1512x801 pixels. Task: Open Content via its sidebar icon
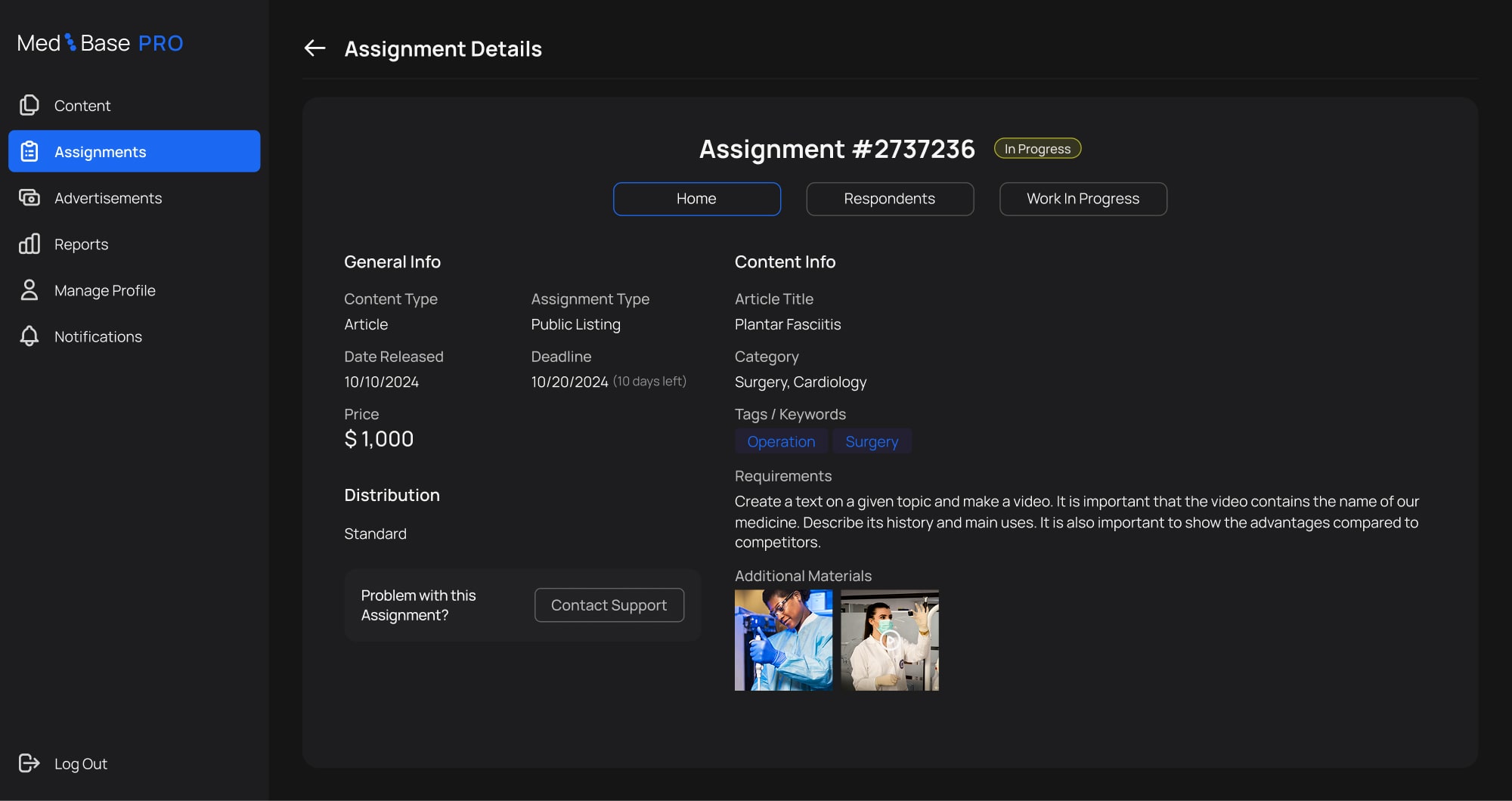(x=29, y=105)
